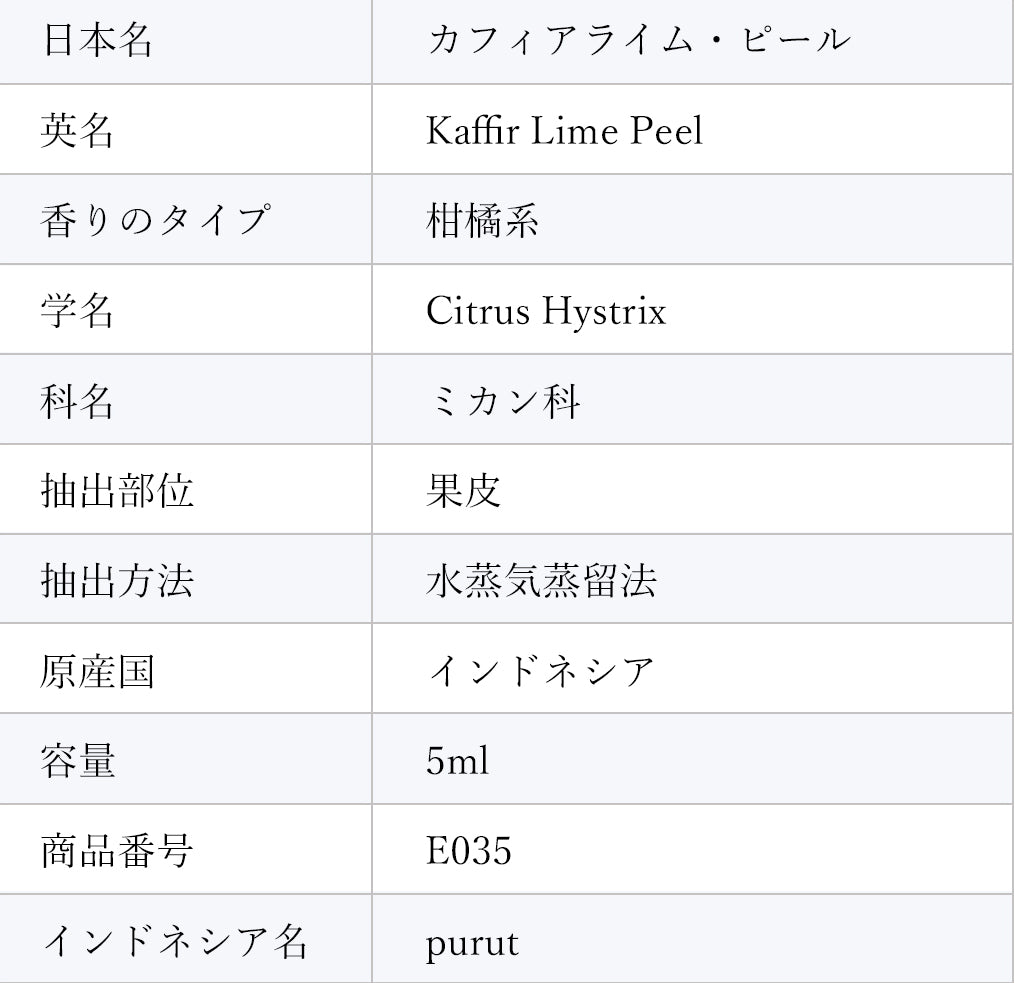Select the 水蒸気蒸留法 extraction method text
Viewport: 1015px width, 983px height.
click(x=541, y=580)
